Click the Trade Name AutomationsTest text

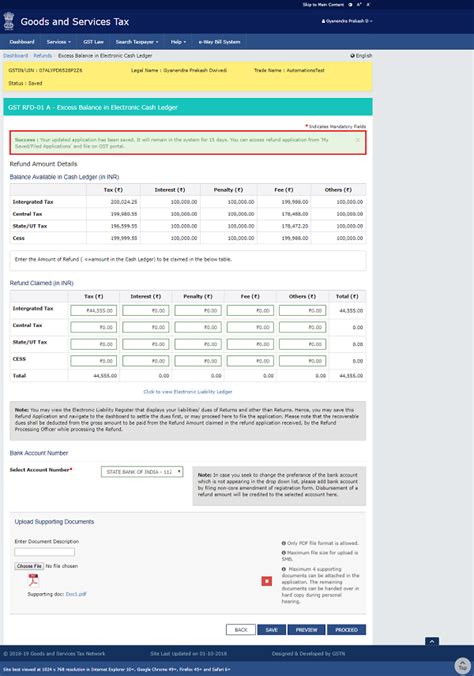tap(289, 70)
